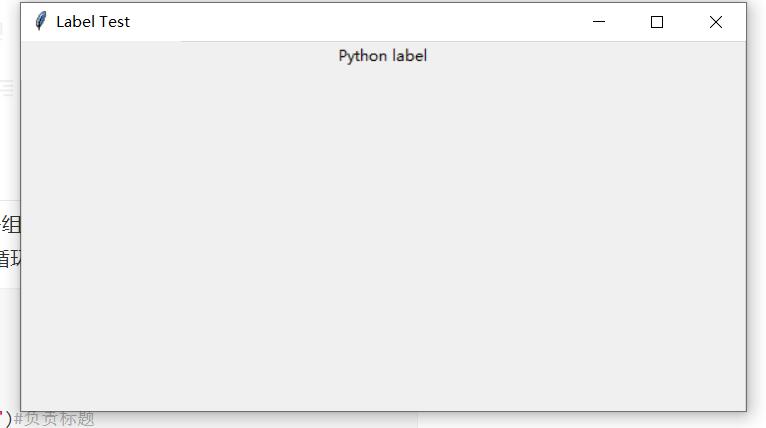
Task: Click the "Label Test" window title
Action: tap(93, 22)
